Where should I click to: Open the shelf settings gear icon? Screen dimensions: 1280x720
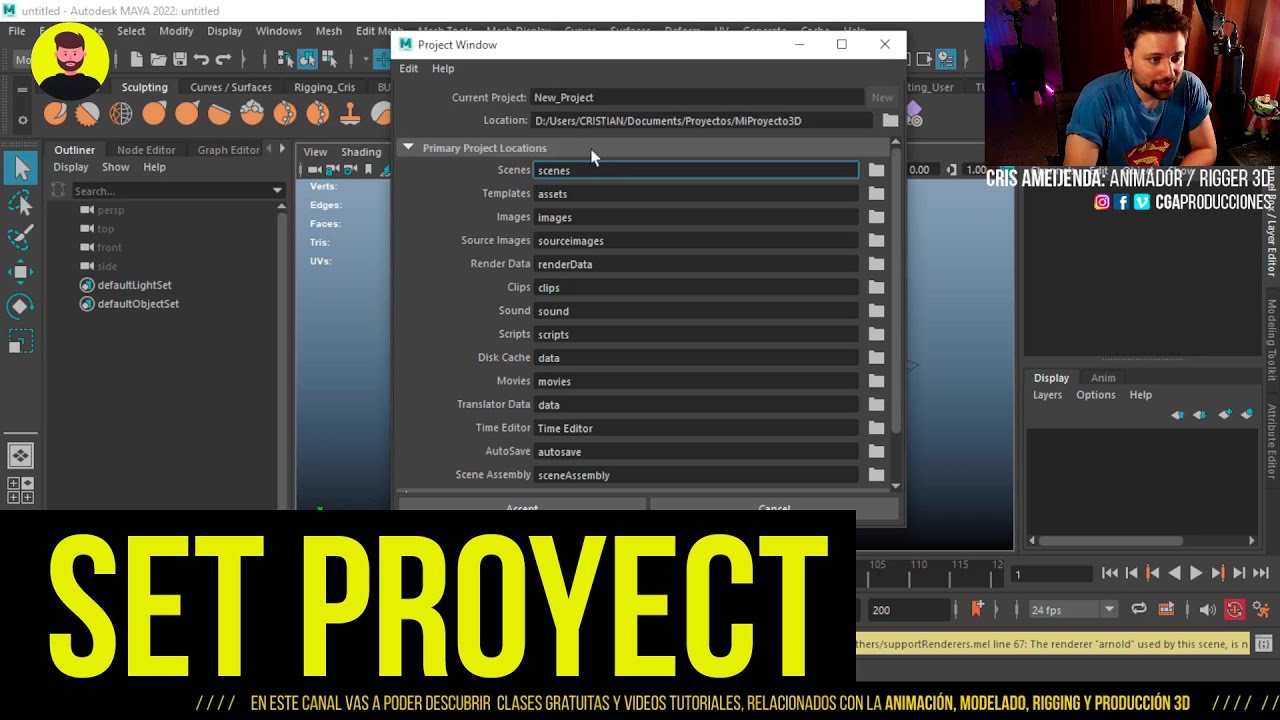click(x=22, y=120)
